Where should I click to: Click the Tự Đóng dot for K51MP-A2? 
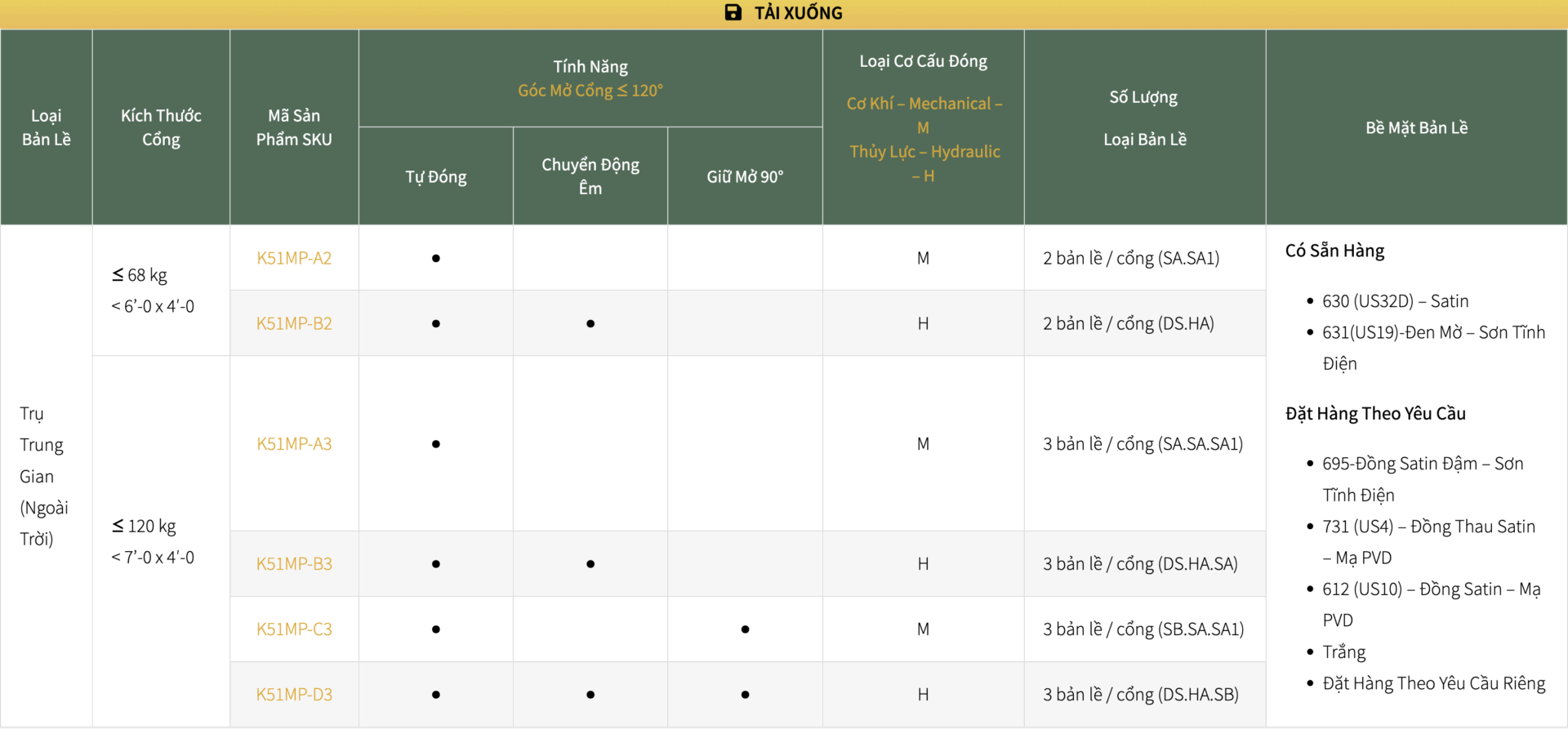click(436, 259)
